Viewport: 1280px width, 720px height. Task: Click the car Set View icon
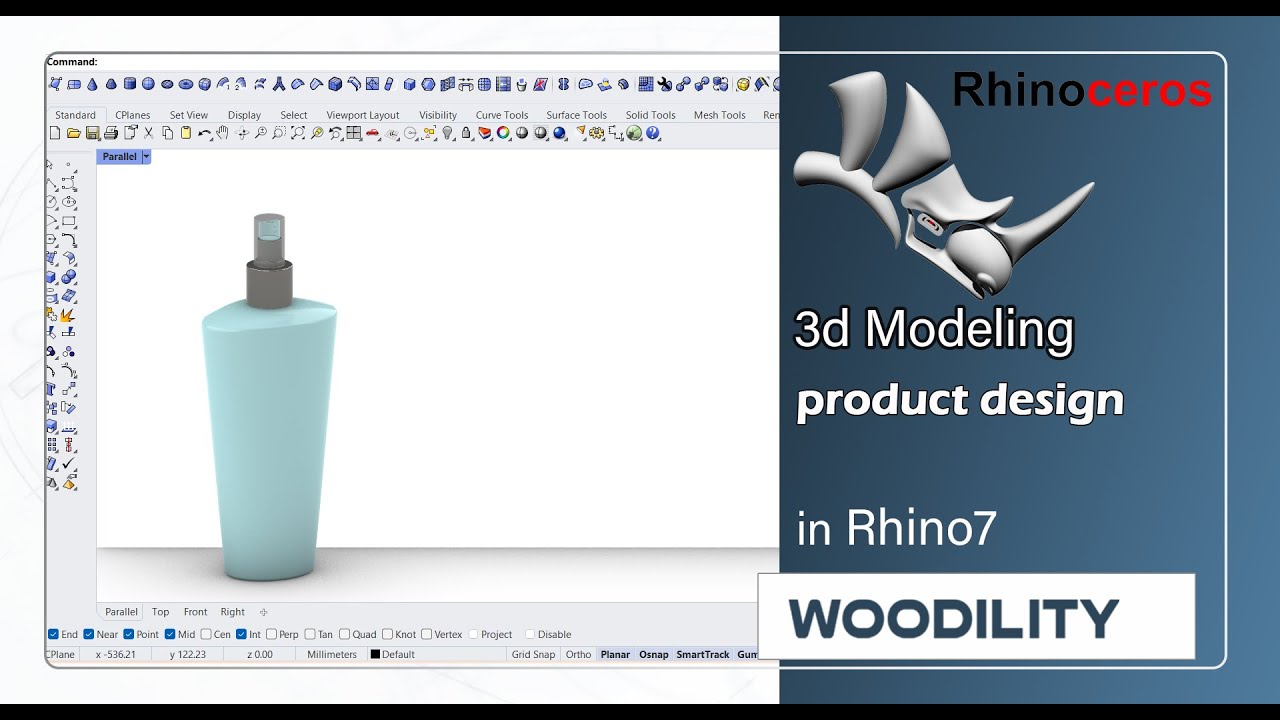[x=372, y=133]
